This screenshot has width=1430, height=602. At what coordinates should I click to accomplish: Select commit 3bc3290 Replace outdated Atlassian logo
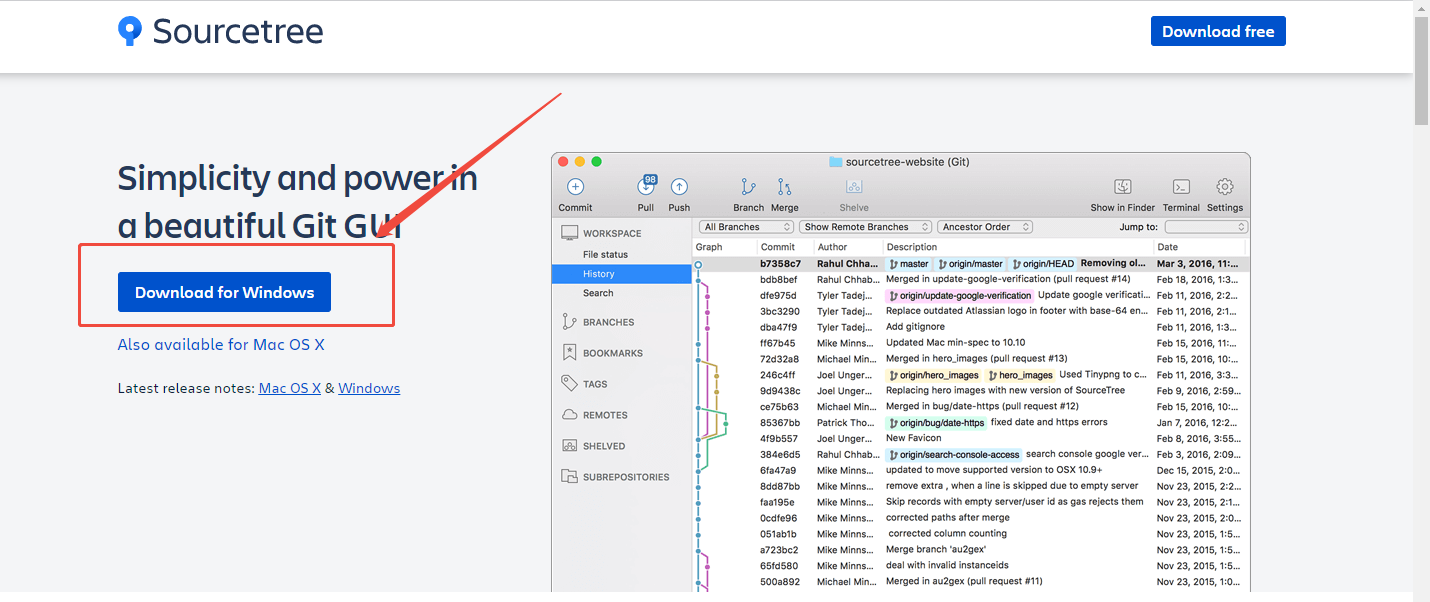tap(971, 311)
